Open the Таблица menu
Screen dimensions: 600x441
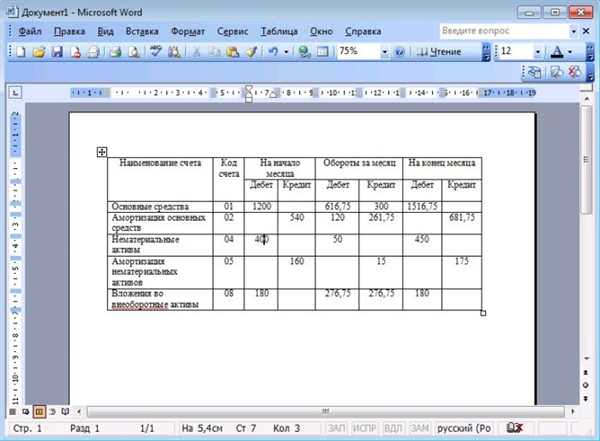point(279,31)
